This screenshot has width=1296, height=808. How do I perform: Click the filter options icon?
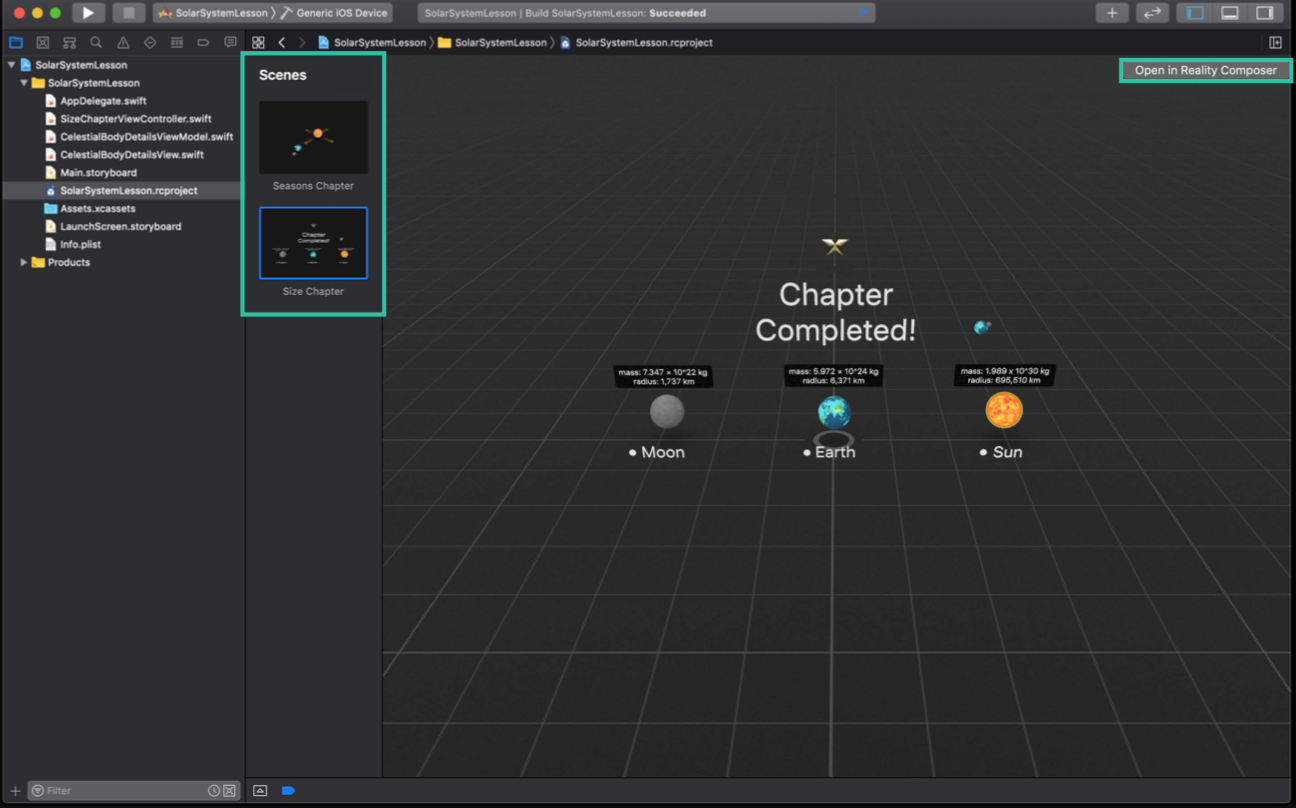pyautogui.click(x=38, y=791)
